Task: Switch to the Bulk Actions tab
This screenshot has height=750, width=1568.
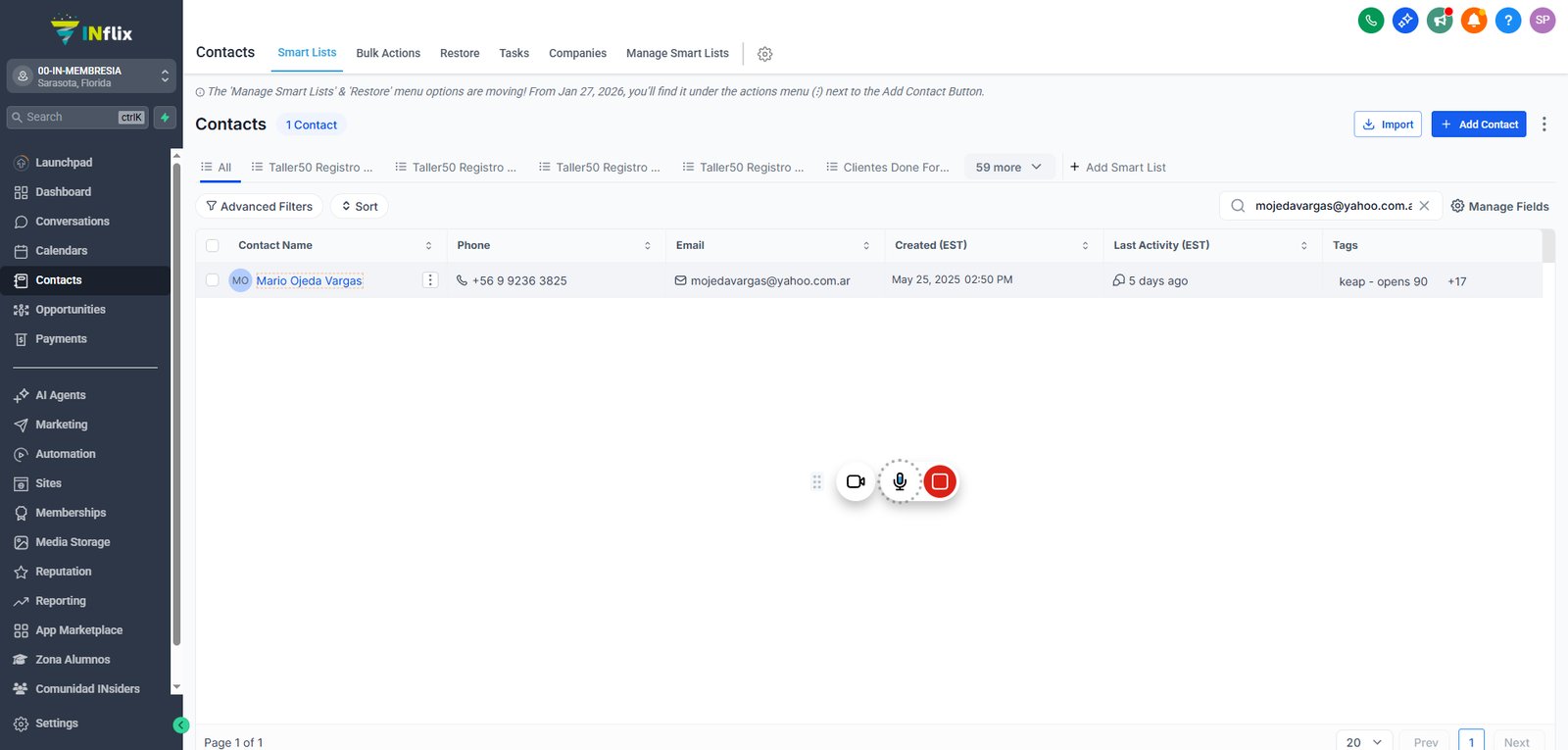Action: [x=388, y=54]
